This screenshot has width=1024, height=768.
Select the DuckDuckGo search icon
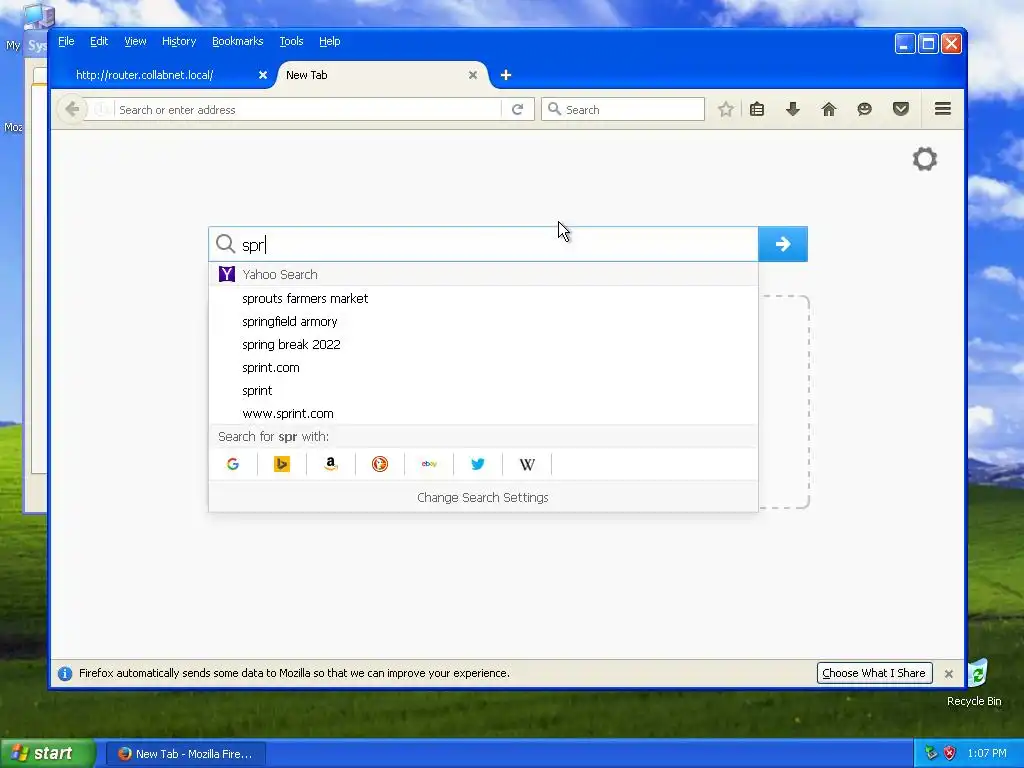[x=379, y=464]
